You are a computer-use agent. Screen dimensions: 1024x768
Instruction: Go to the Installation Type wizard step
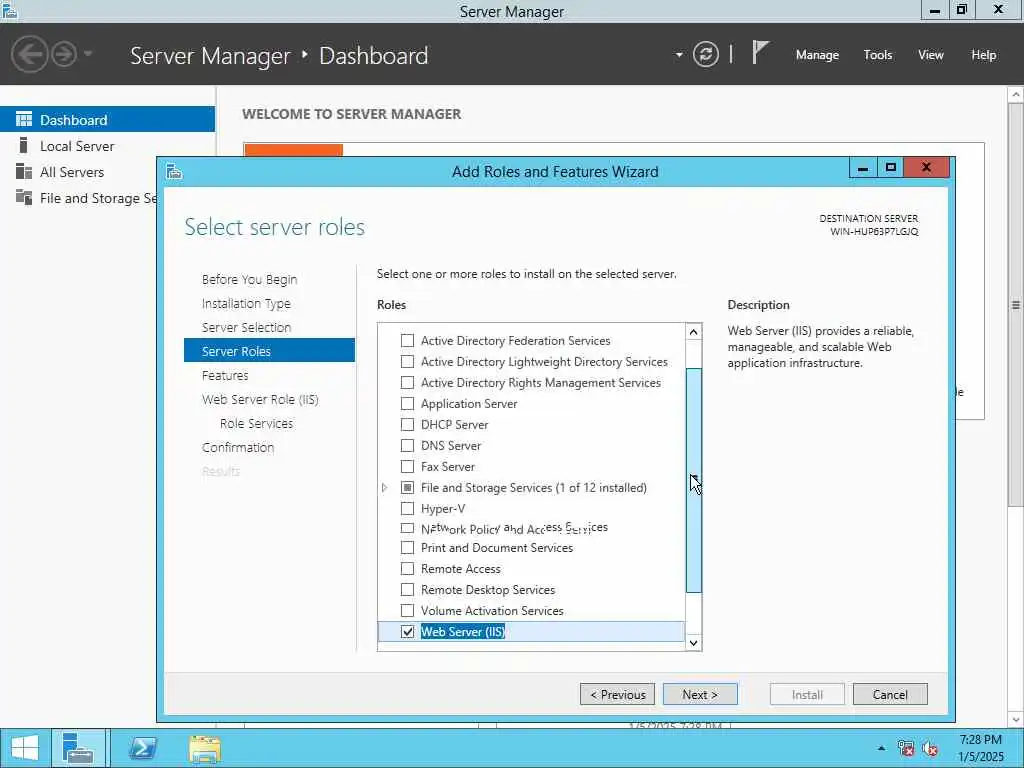246,304
